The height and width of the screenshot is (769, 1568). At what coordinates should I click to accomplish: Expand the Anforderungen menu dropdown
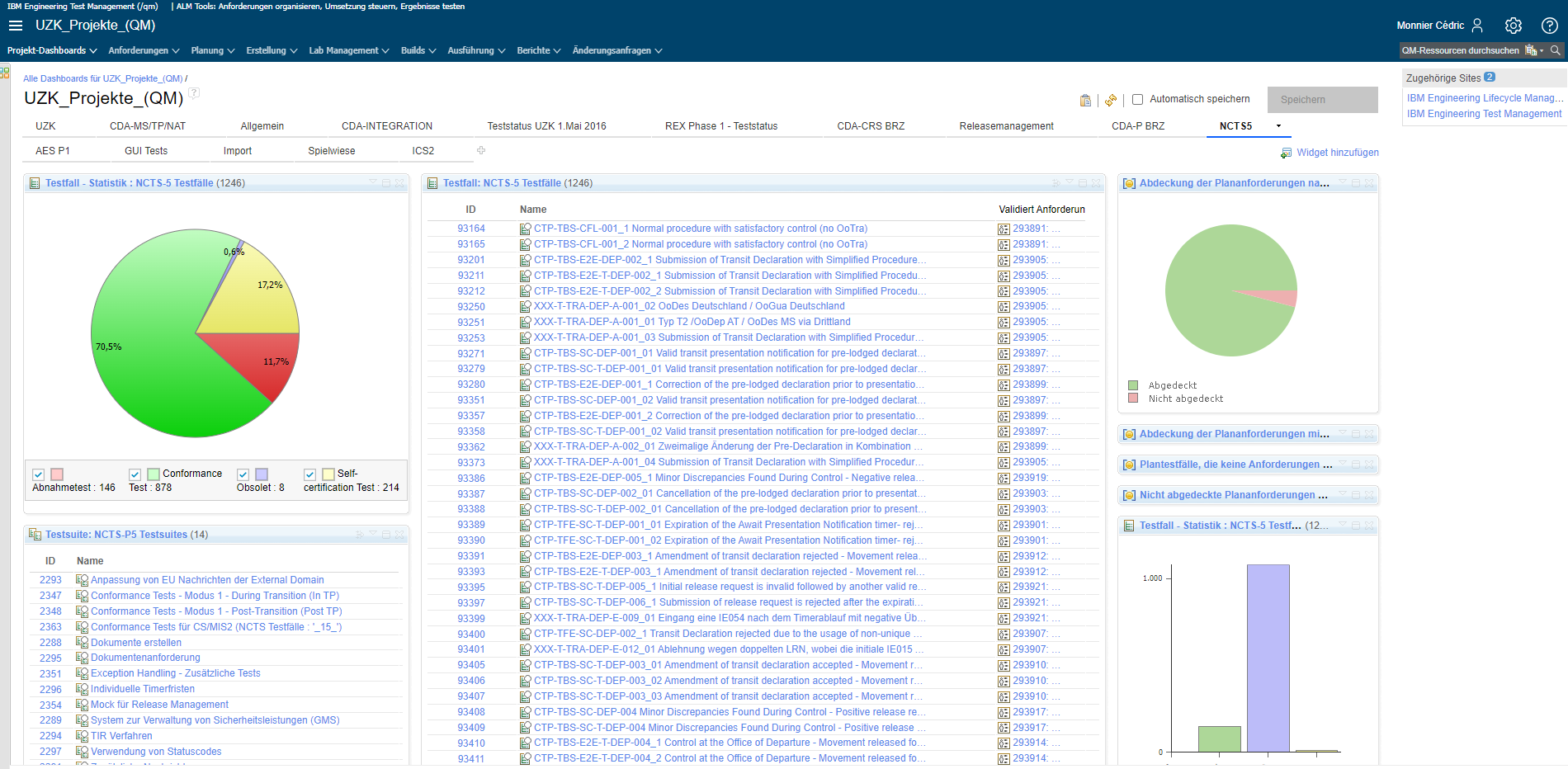click(144, 50)
